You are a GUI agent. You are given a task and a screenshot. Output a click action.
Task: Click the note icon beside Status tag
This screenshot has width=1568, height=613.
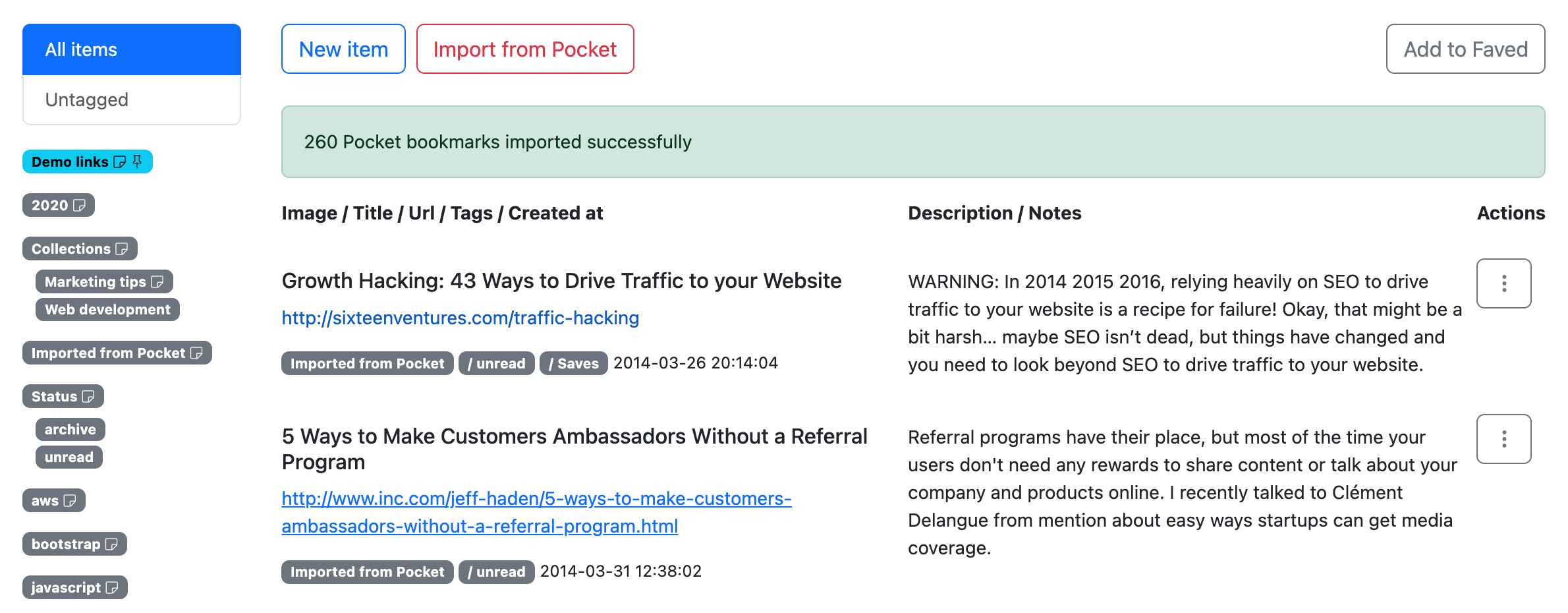coord(88,397)
